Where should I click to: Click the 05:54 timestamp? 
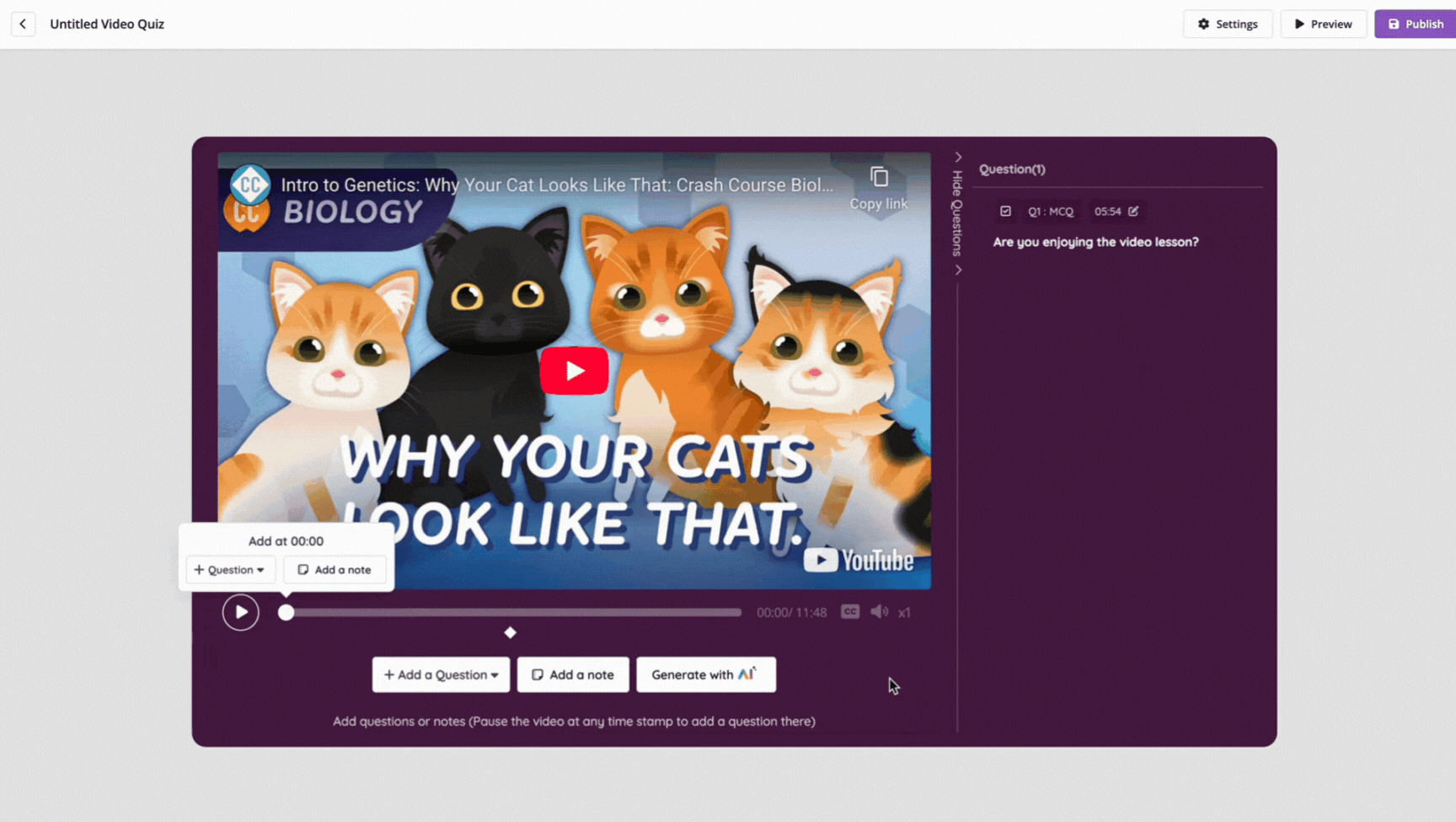(x=1107, y=212)
